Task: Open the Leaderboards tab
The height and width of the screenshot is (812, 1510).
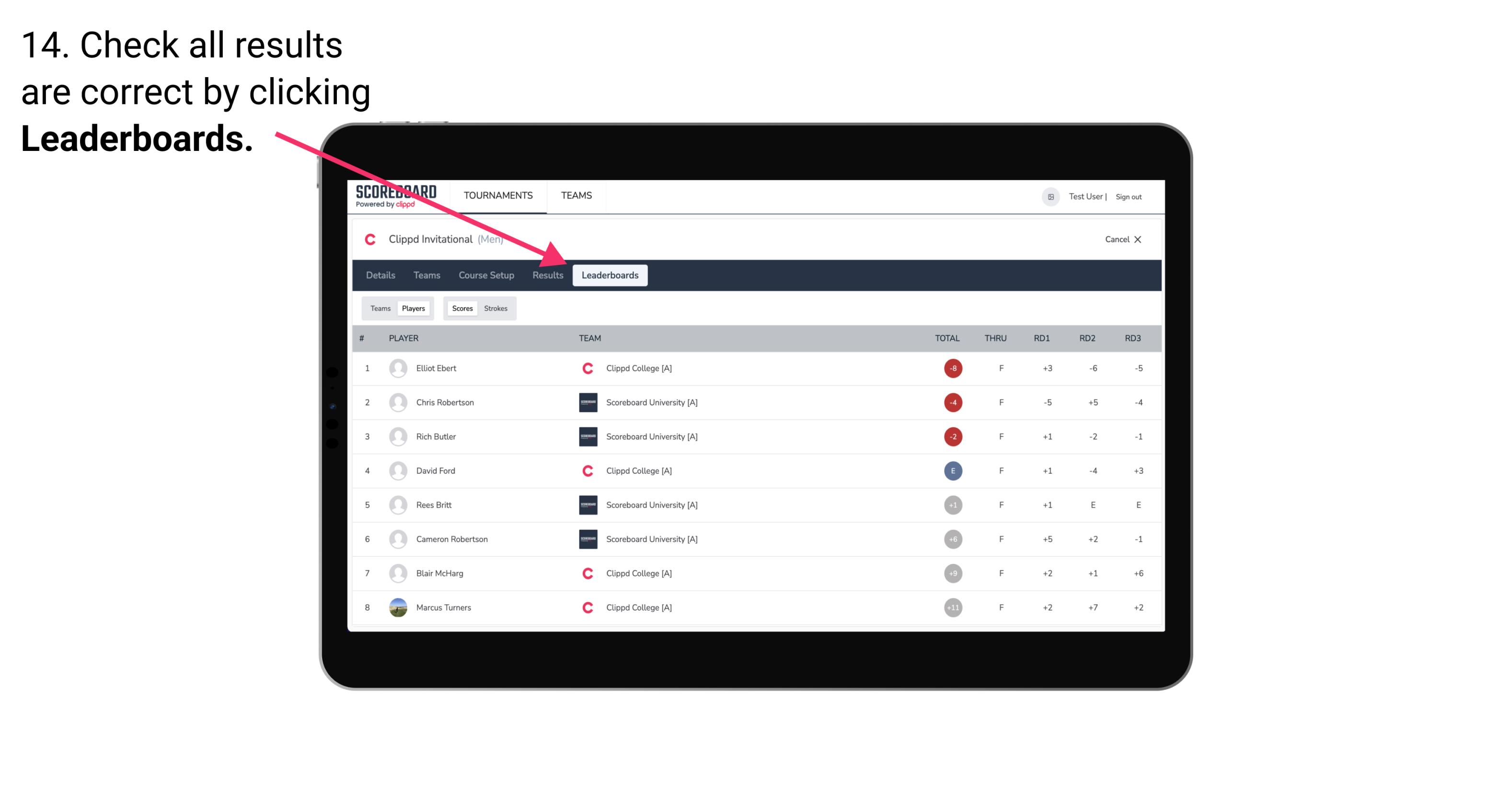Action: (x=610, y=275)
